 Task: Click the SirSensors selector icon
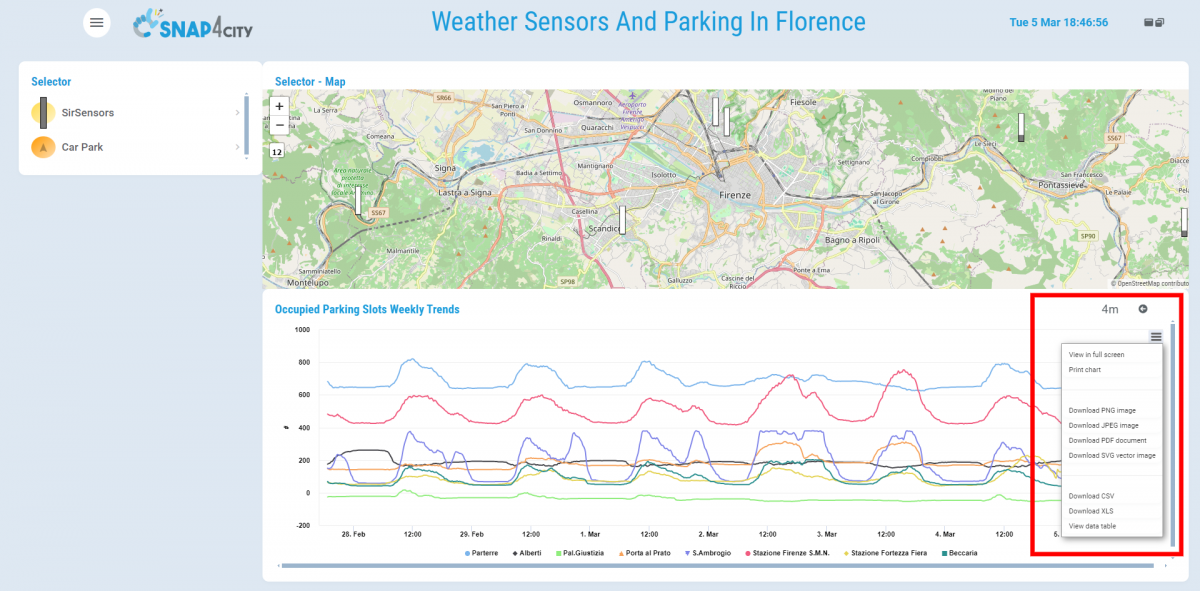click(43, 113)
